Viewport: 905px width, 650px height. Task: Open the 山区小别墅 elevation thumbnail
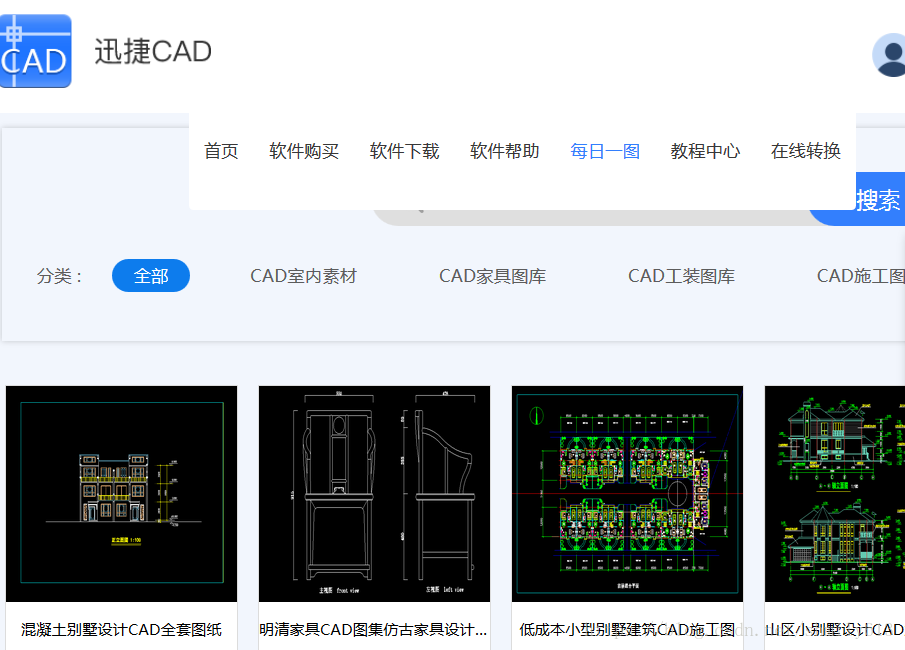(835, 494)
